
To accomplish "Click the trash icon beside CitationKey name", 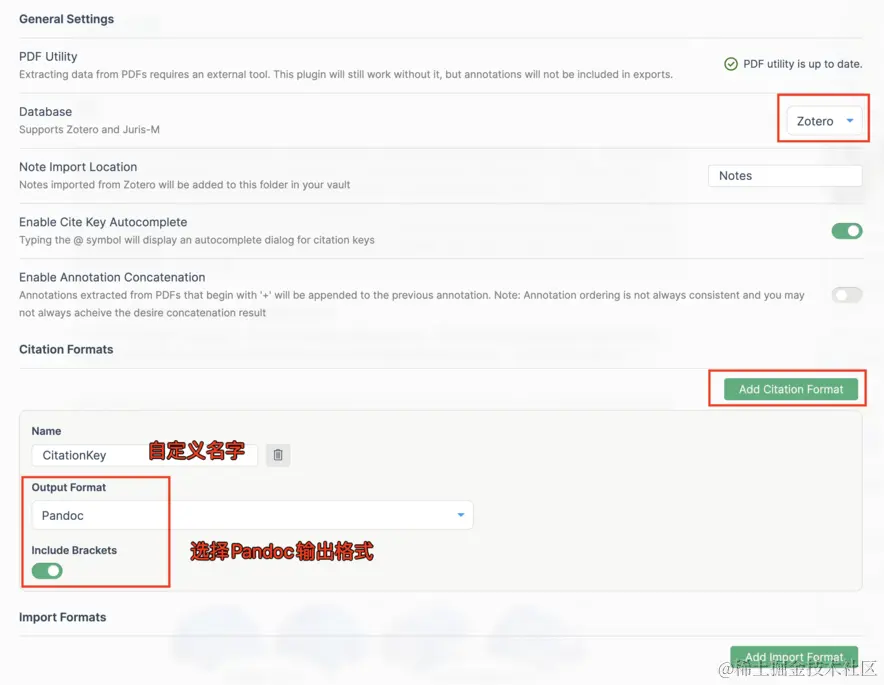I will tap(278, 455).
